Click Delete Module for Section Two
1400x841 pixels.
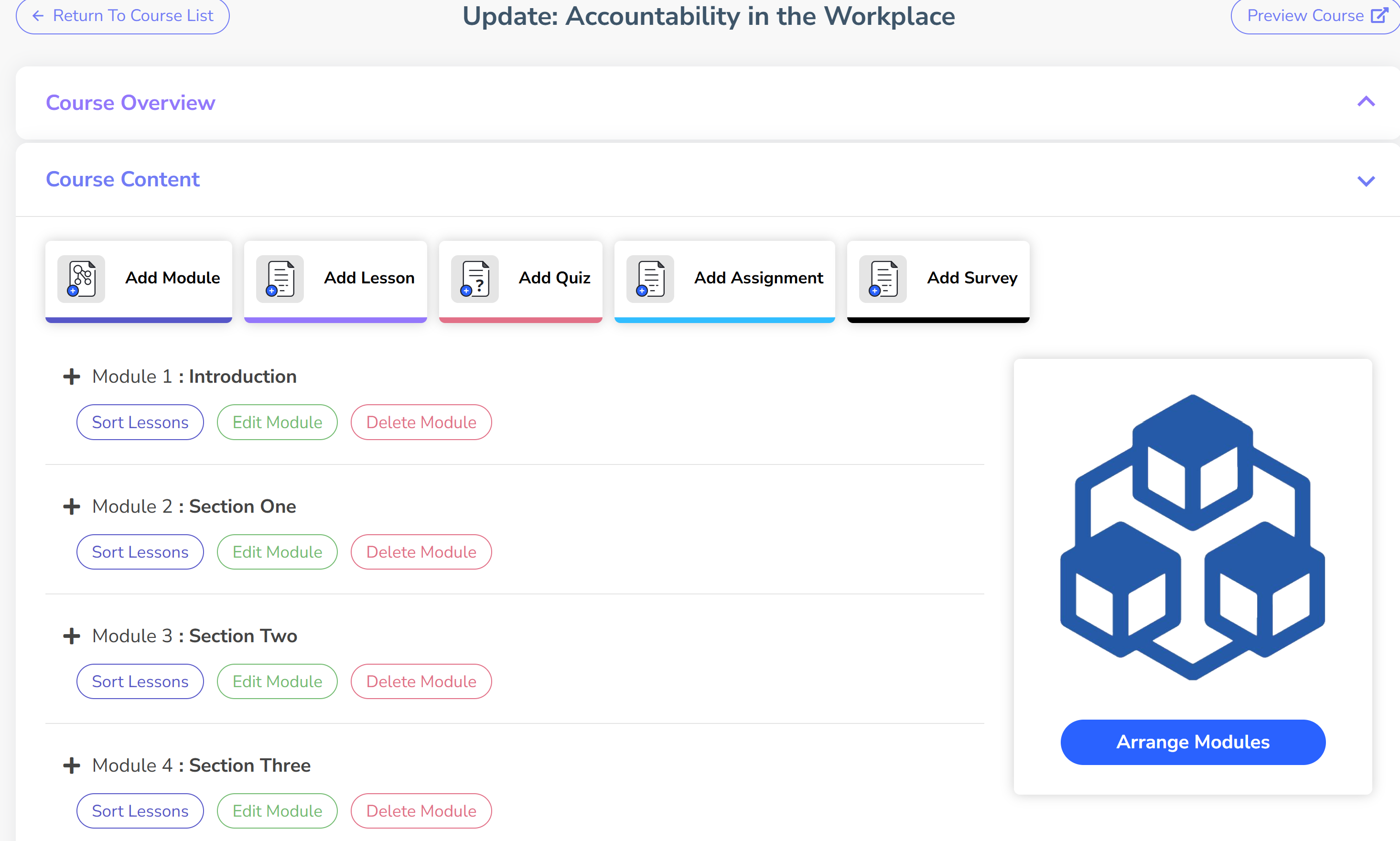click(421, 681)
